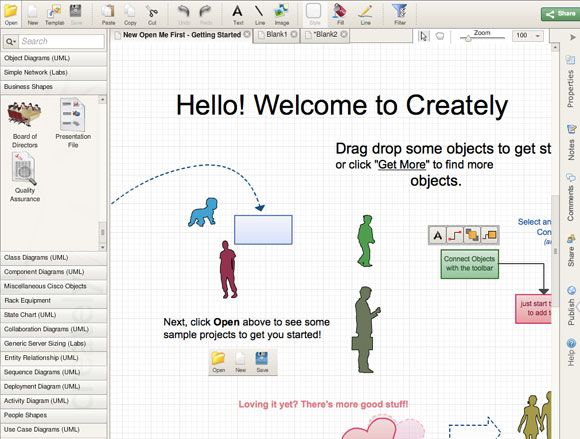Choose the Fill paint bucket tool
Viewport: 580px width, 439px height.
[340, 14]
